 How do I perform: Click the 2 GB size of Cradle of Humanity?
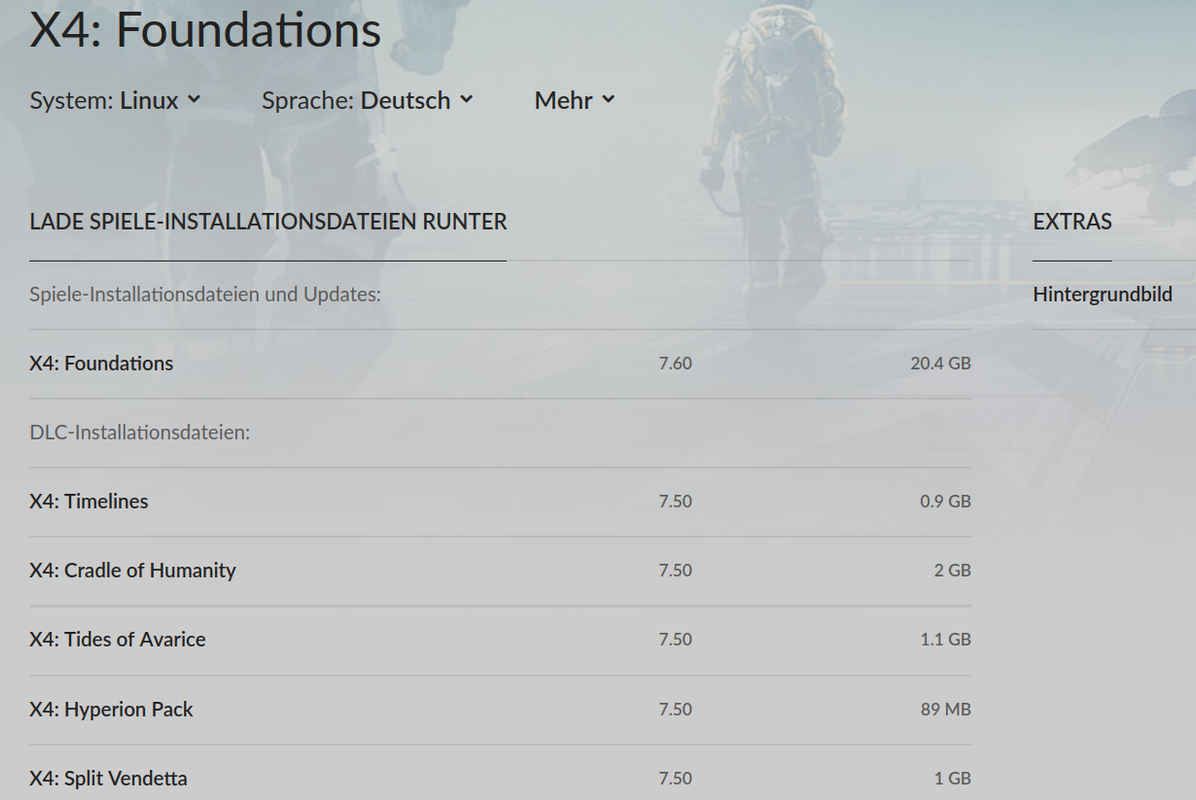(952, 570)
